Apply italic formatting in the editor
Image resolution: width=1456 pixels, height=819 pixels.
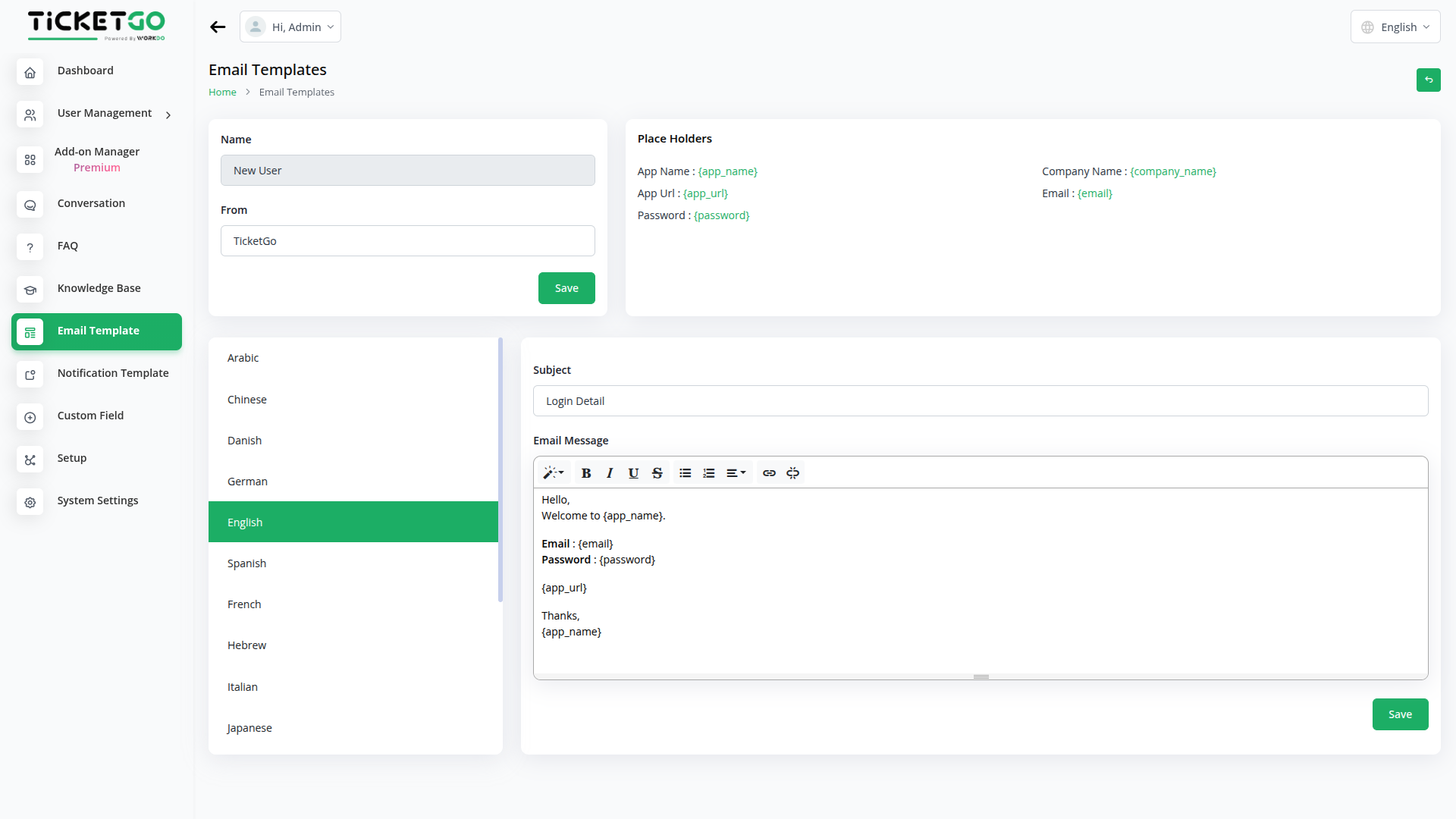point(610,473)
